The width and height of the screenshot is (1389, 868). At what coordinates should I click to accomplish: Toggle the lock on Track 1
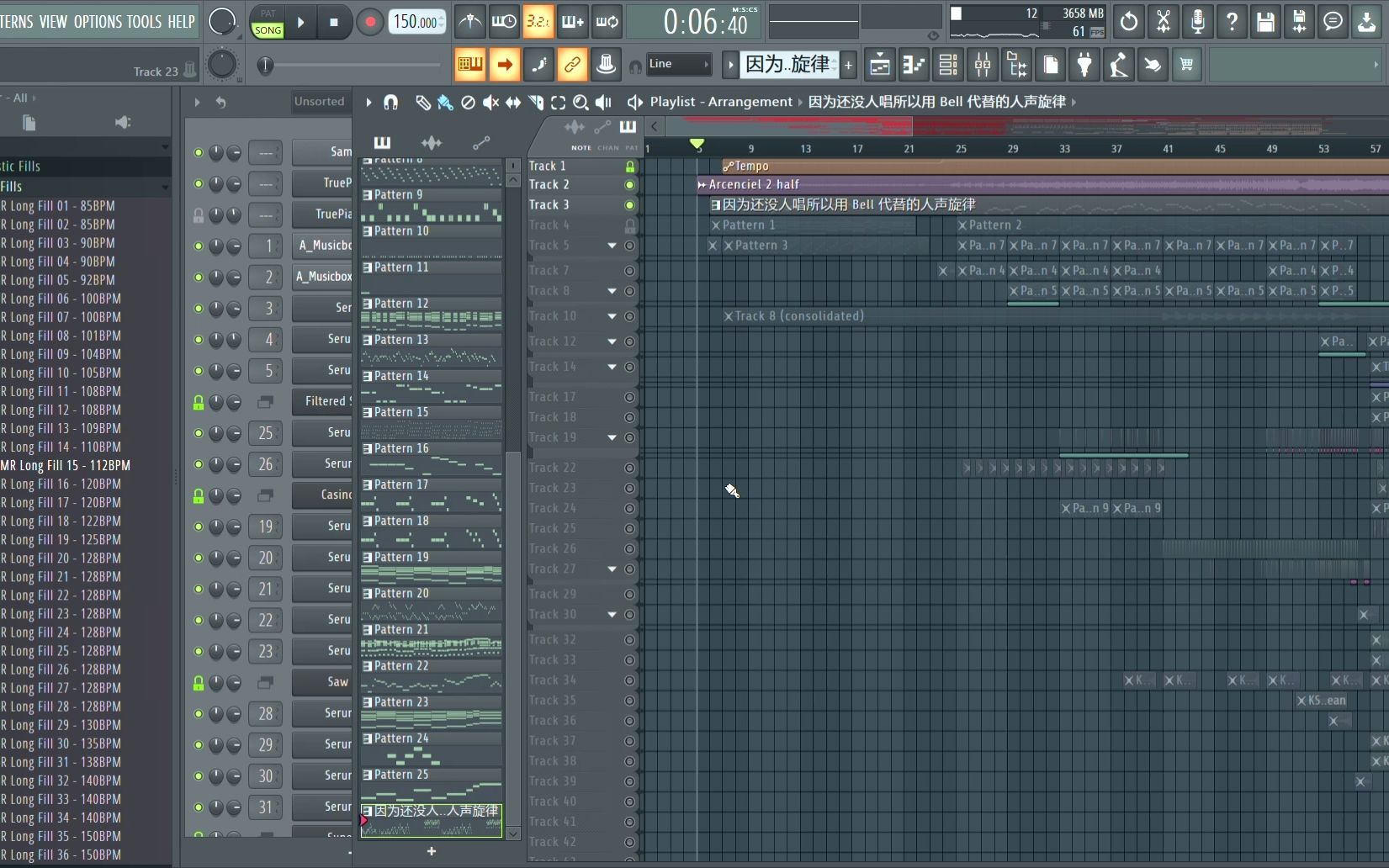coord(630,167)
